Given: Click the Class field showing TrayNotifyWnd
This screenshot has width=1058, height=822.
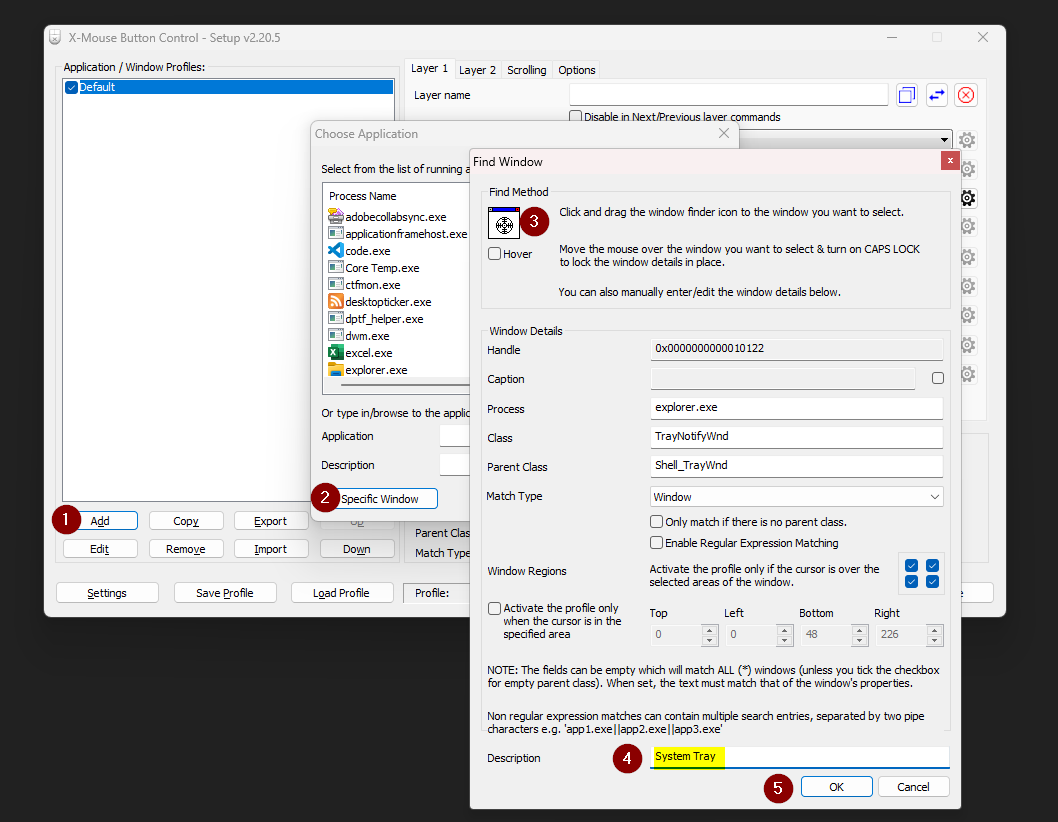Looking at the screenshot, I should [x=797, y=437].
